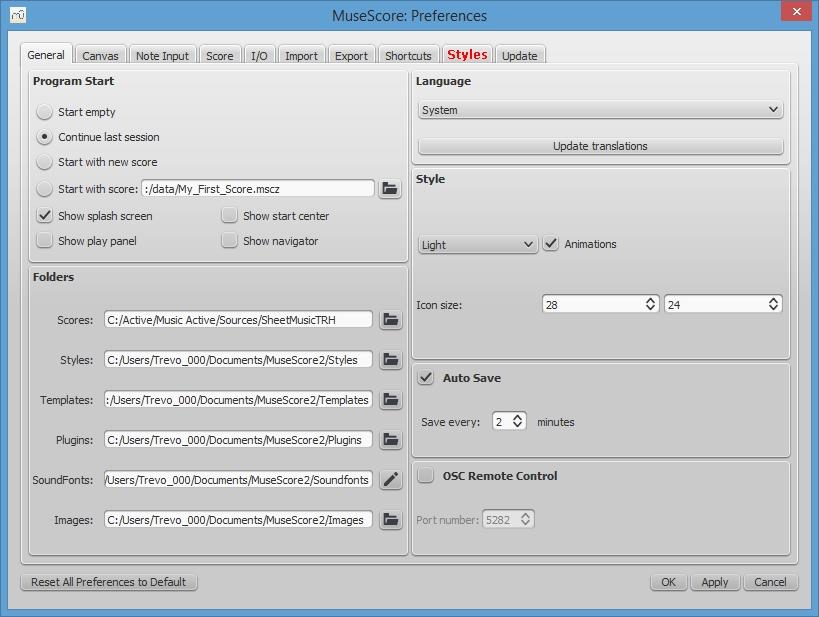Select Start with new score option
This screenshot has height=617, width=819.
point(44,162)
